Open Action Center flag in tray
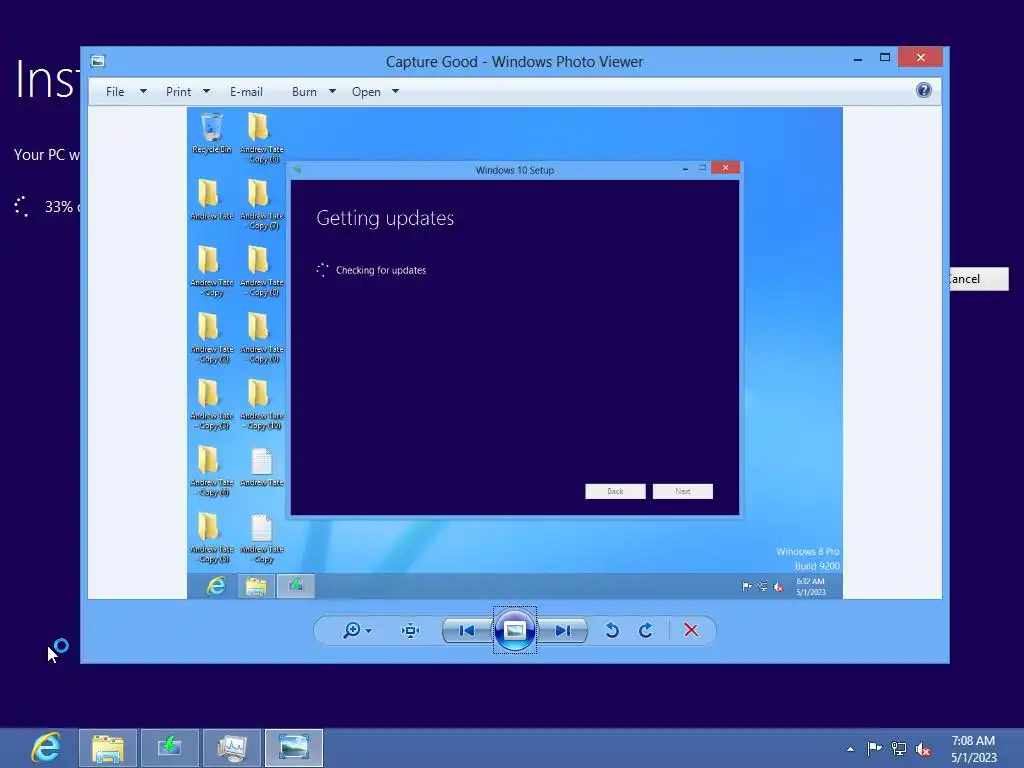 [x=874, y=748]
